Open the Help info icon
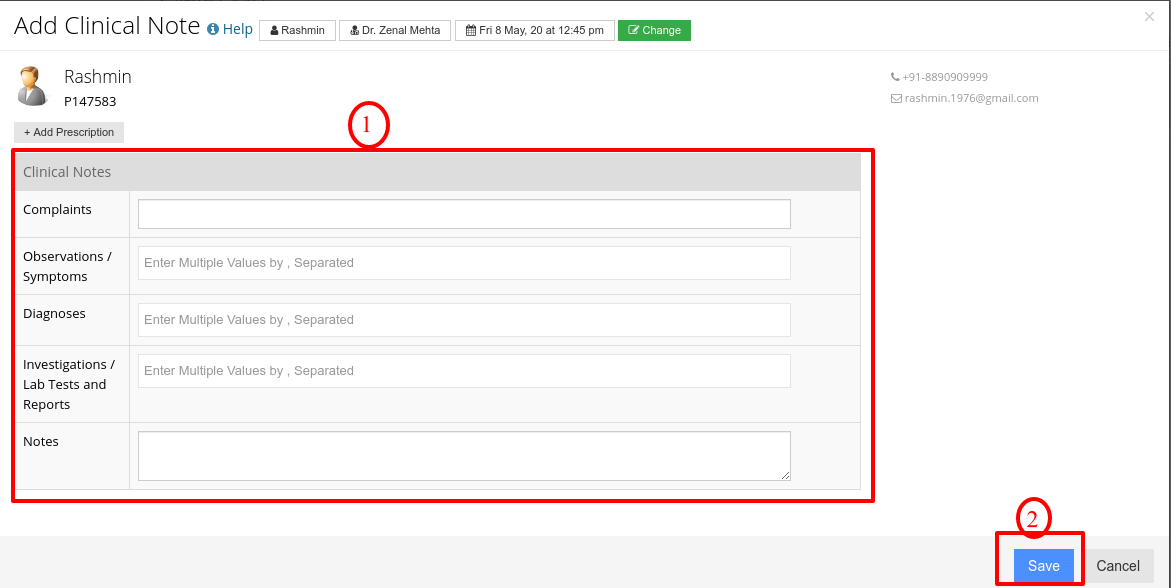 pyautogui.click(x=213, y=30)
